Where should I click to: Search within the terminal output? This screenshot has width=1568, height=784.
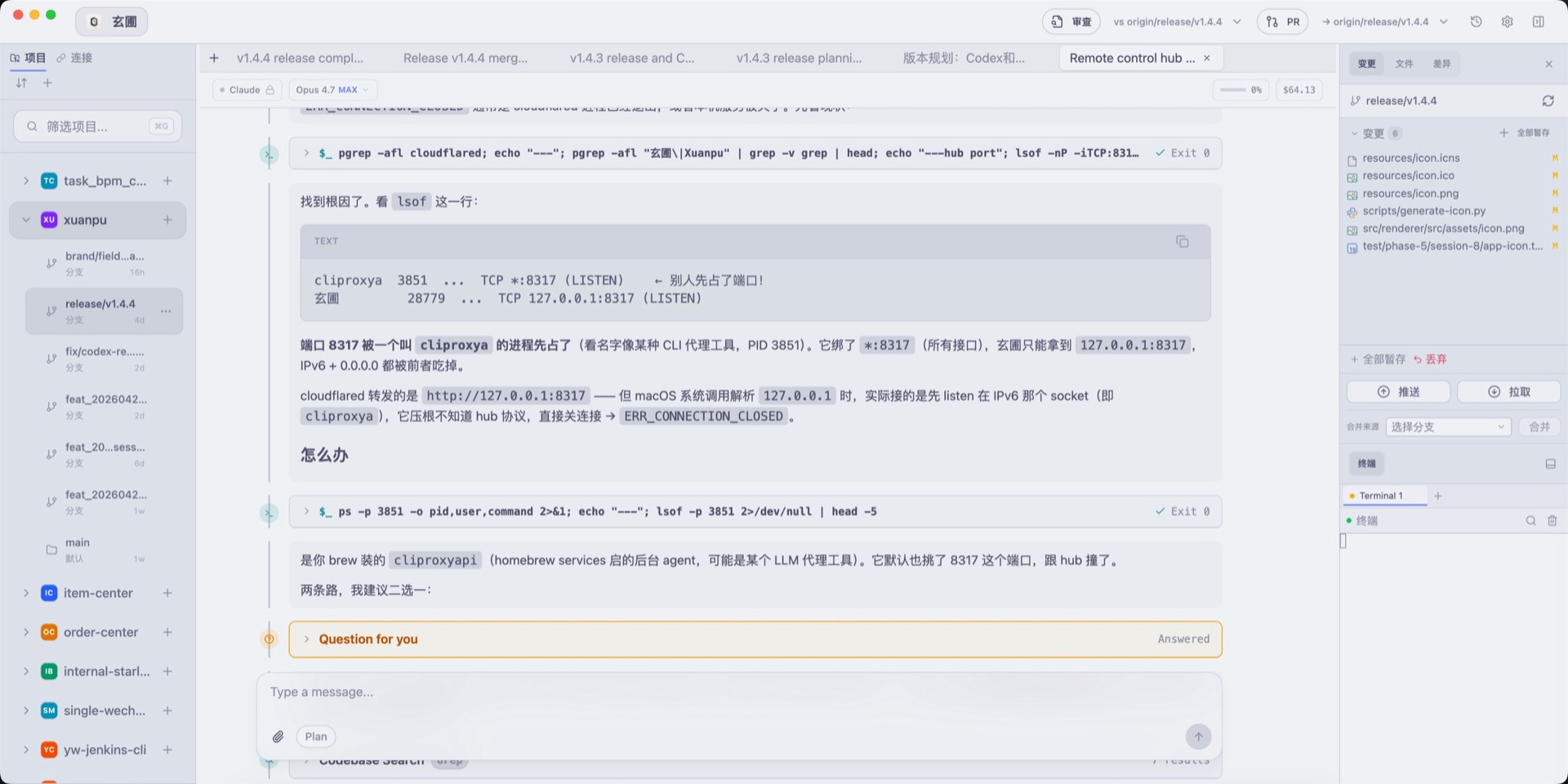pos(1530,520)
